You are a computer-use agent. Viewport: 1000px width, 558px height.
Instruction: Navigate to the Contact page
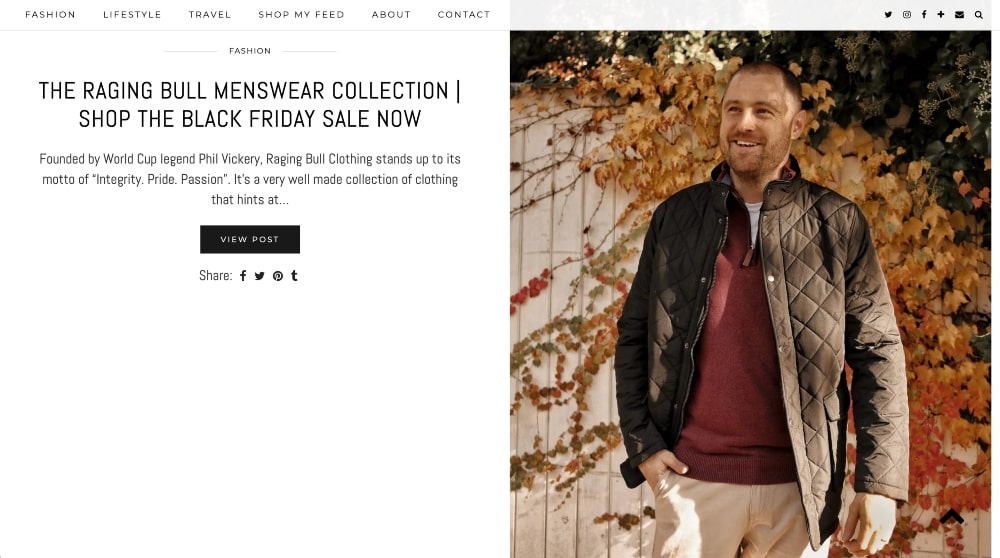pos(464,15)
